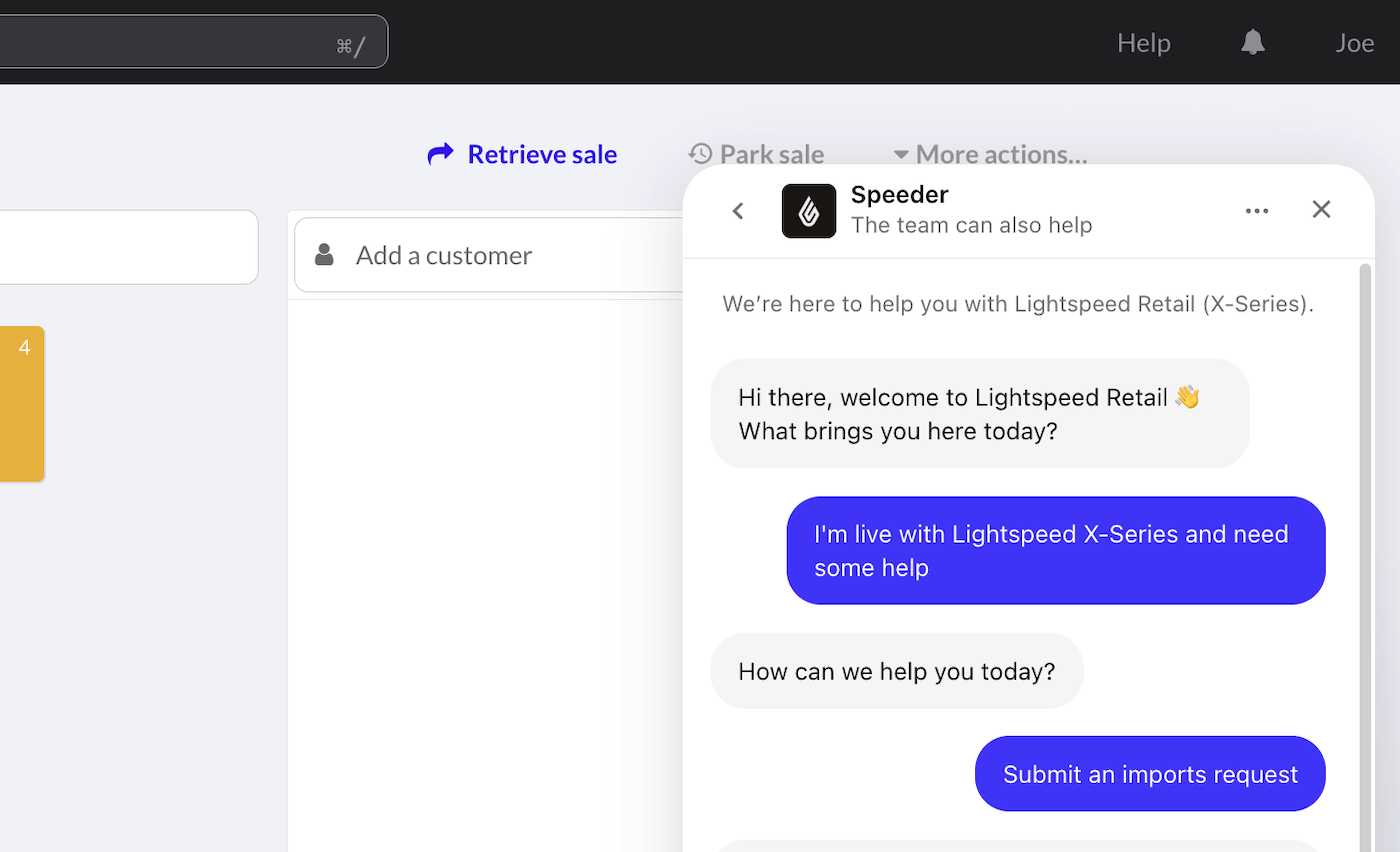
Task: Click the "We're here to help you" intro text
Action: click(x=1018, y=304)
